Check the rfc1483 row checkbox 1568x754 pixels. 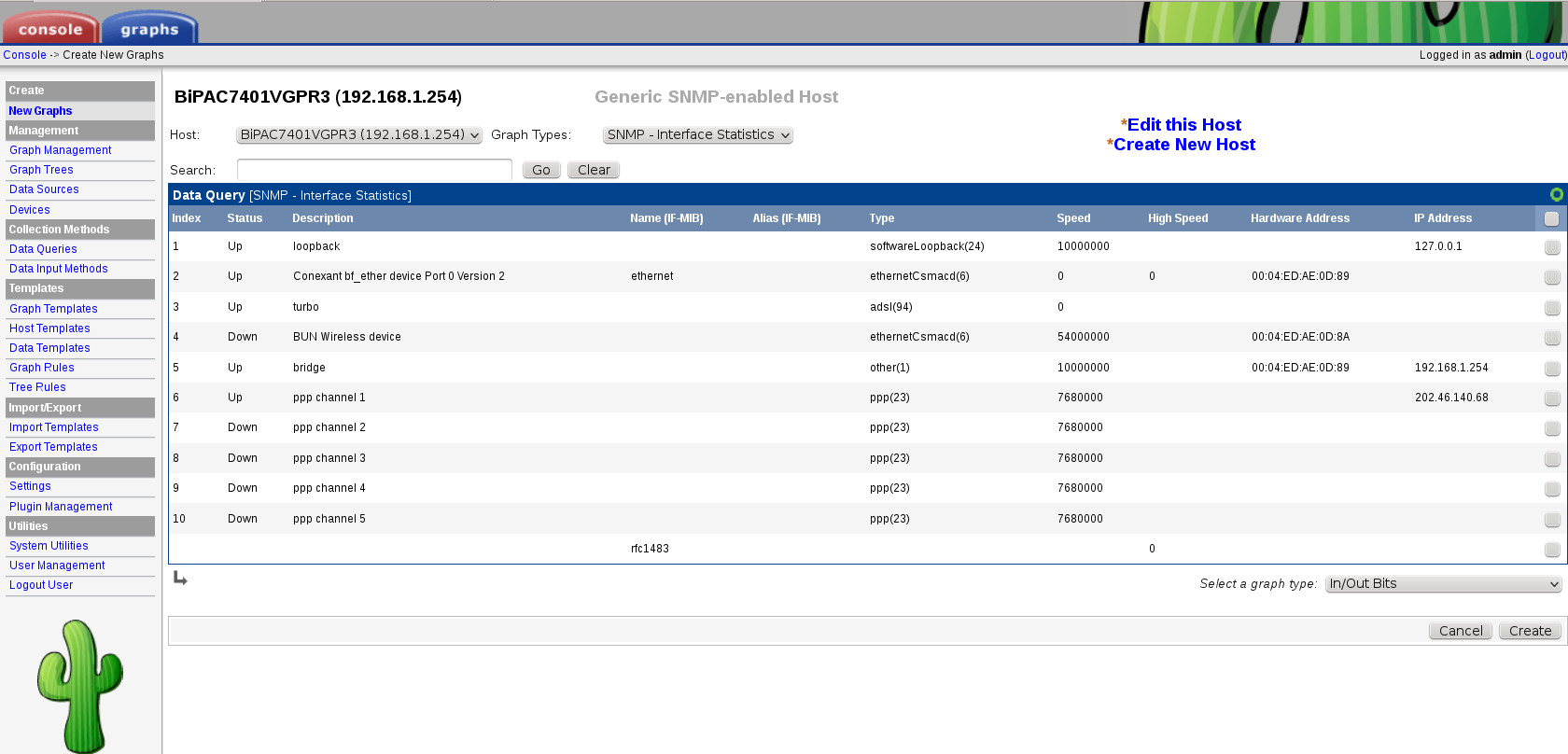click(1551, 550)
